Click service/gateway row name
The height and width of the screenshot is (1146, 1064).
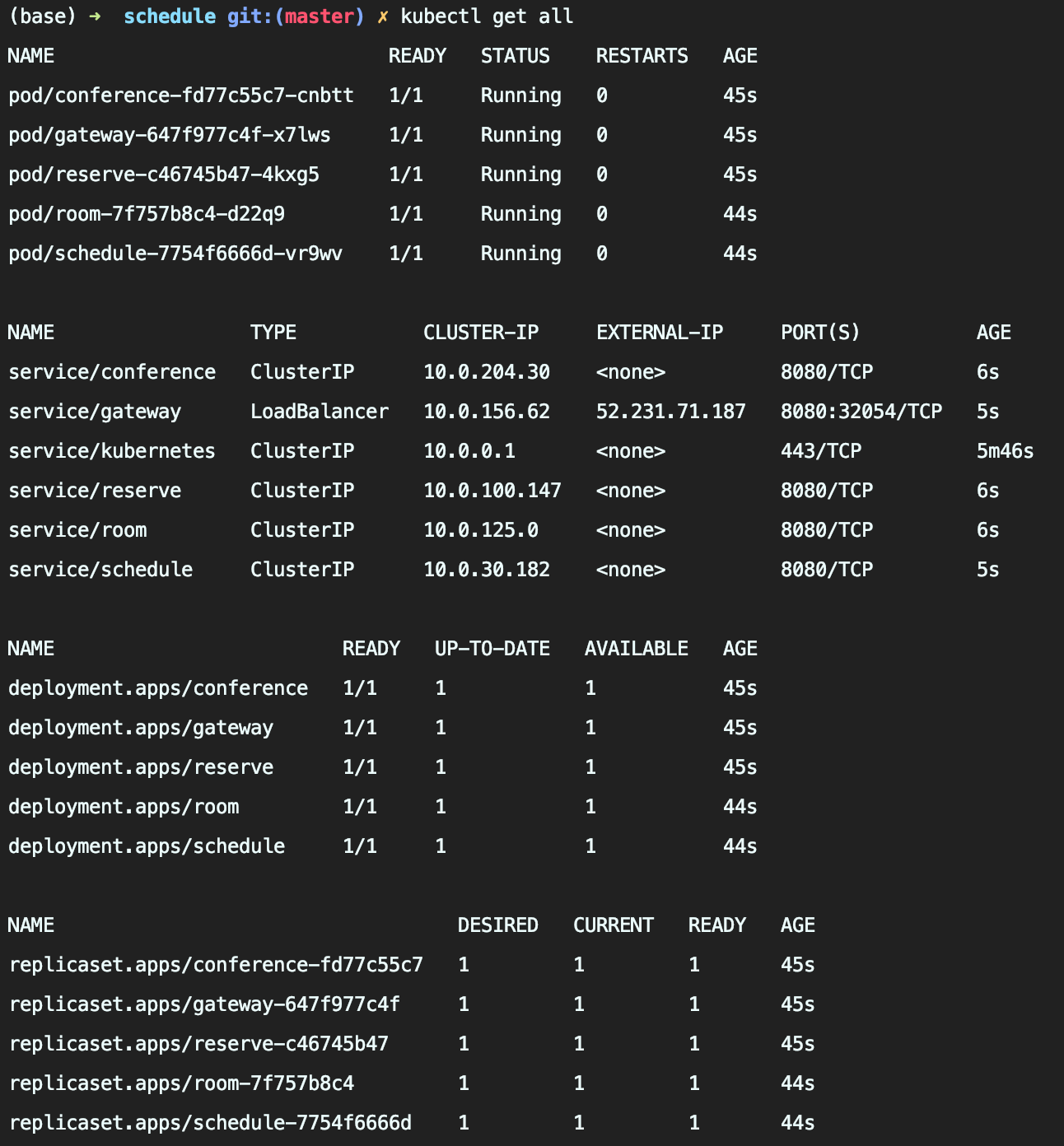coord(95,412)
